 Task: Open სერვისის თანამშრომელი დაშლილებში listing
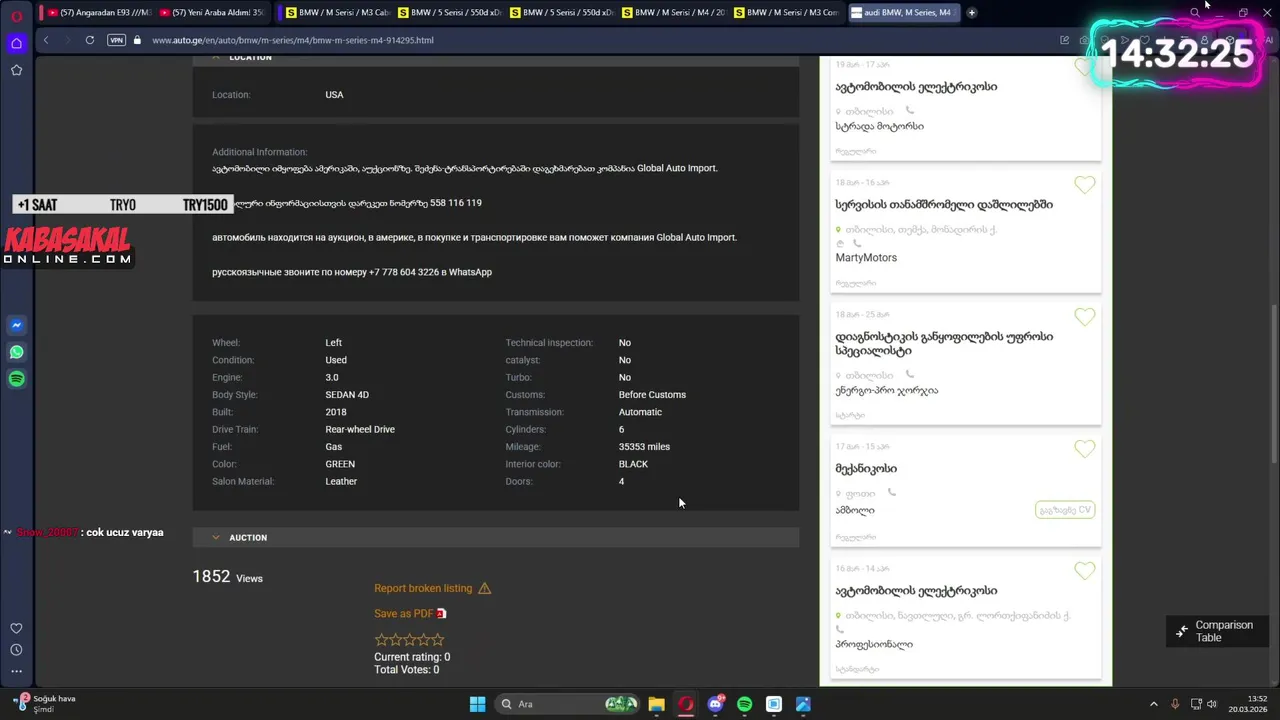[x=944, y=205]
